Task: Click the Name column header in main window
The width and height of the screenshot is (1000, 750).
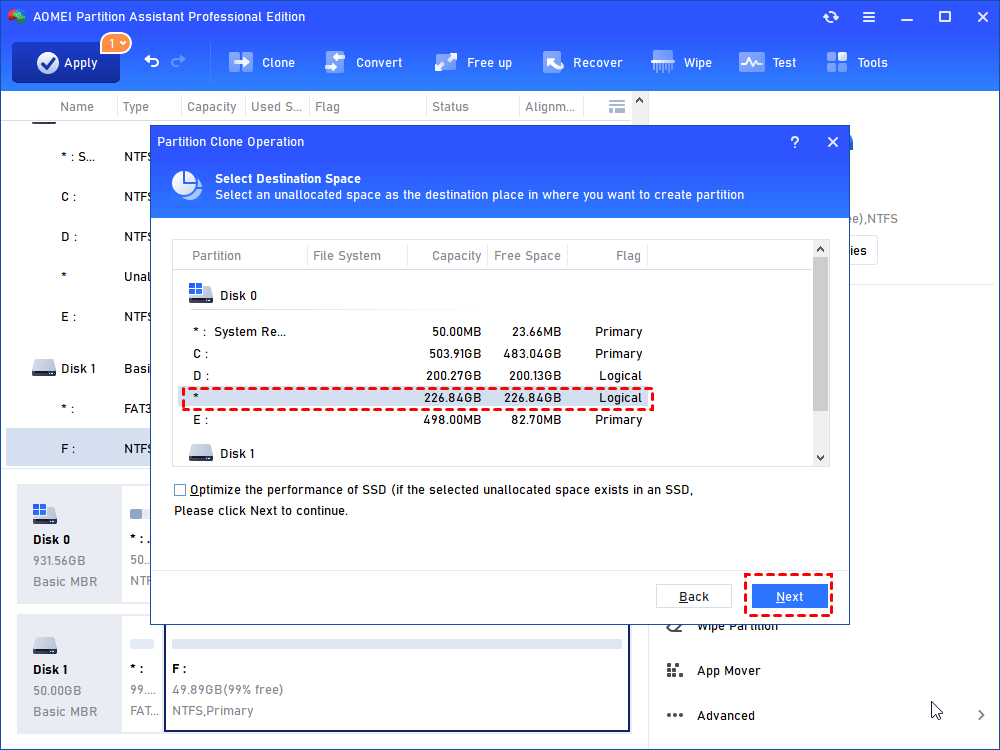Action: pyautogui.click(x=77, y=107)
